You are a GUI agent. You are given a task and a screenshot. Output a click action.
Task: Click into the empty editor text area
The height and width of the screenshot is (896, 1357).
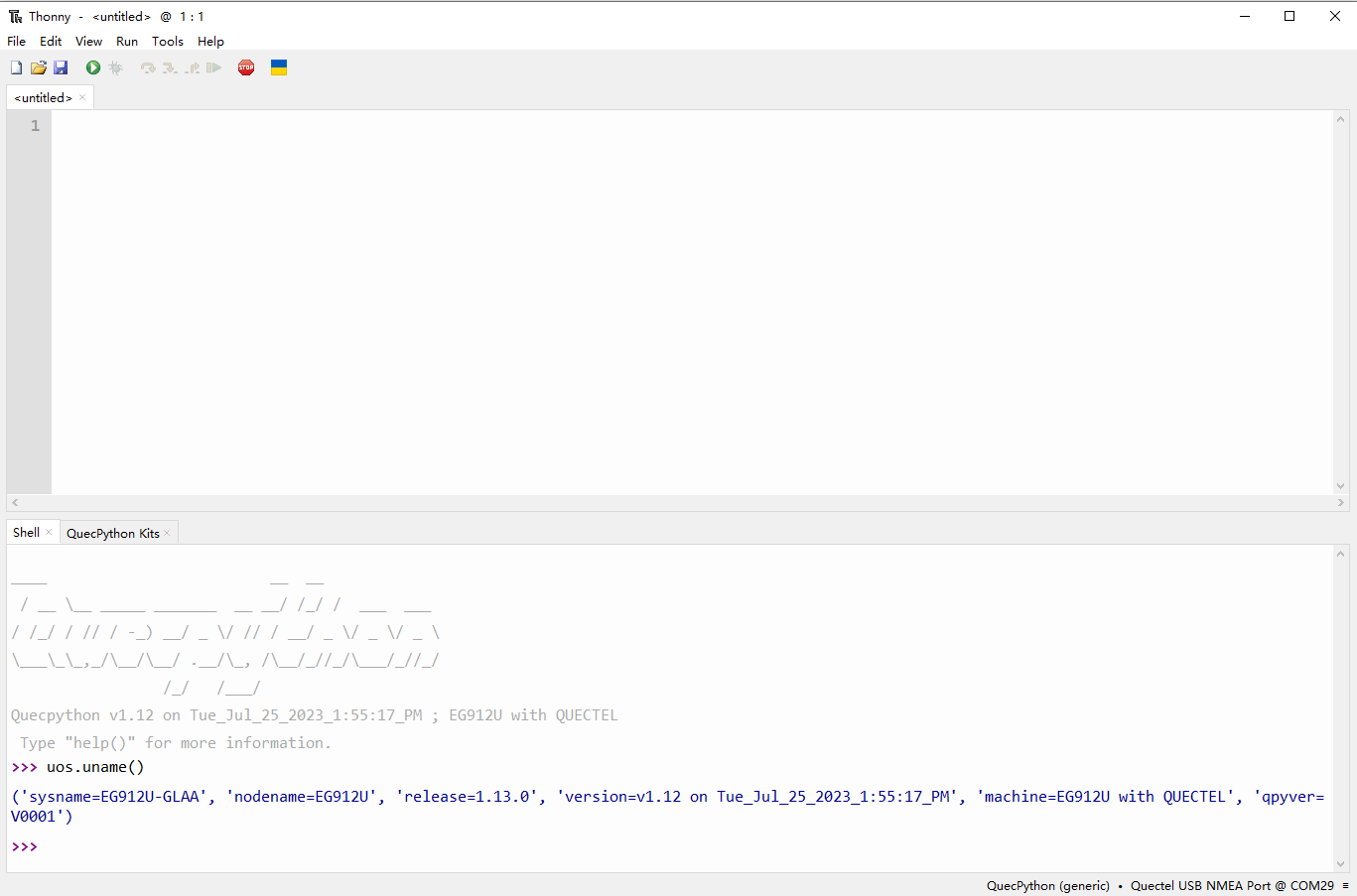pos(692,303)
